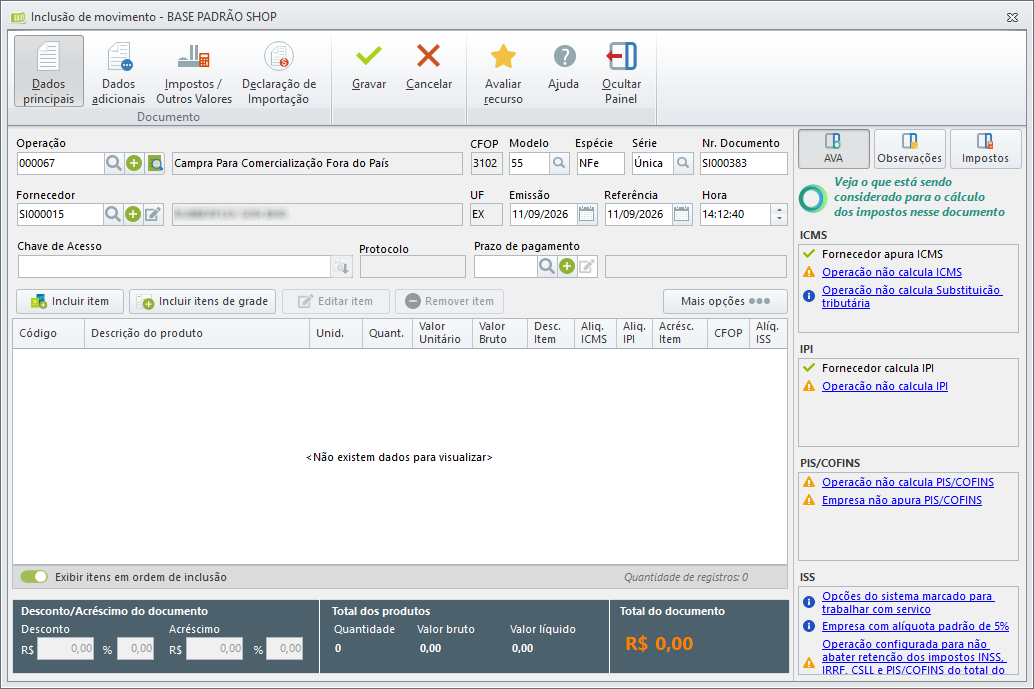The height and width of the screenshot is (689, 1034).
Task: Open the Declaração de Importação section
Action: click(279, 71)
